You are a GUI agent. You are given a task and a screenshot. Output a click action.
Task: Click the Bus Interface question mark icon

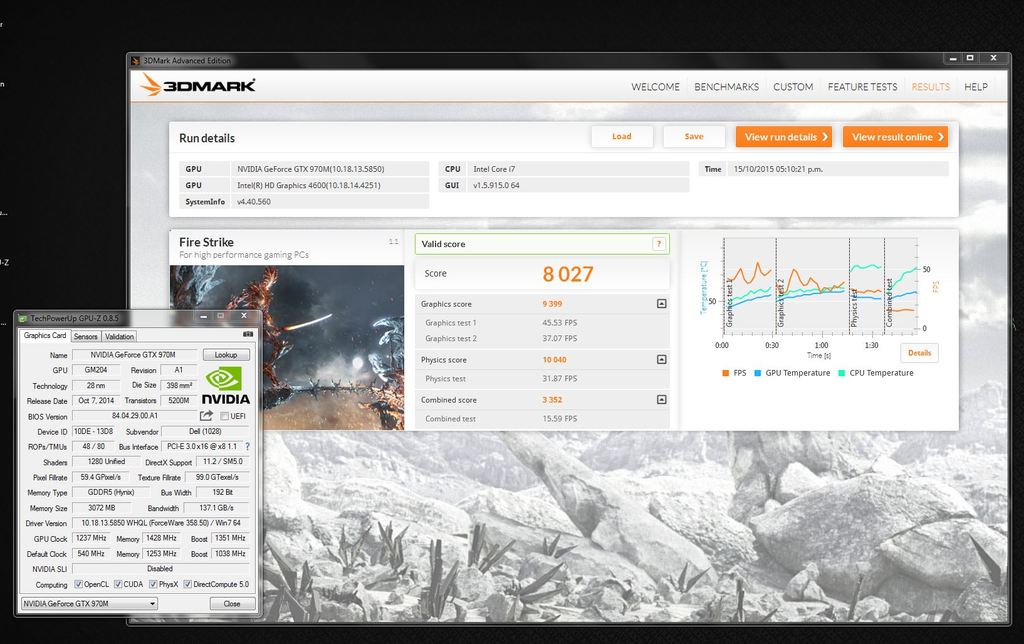248,447
